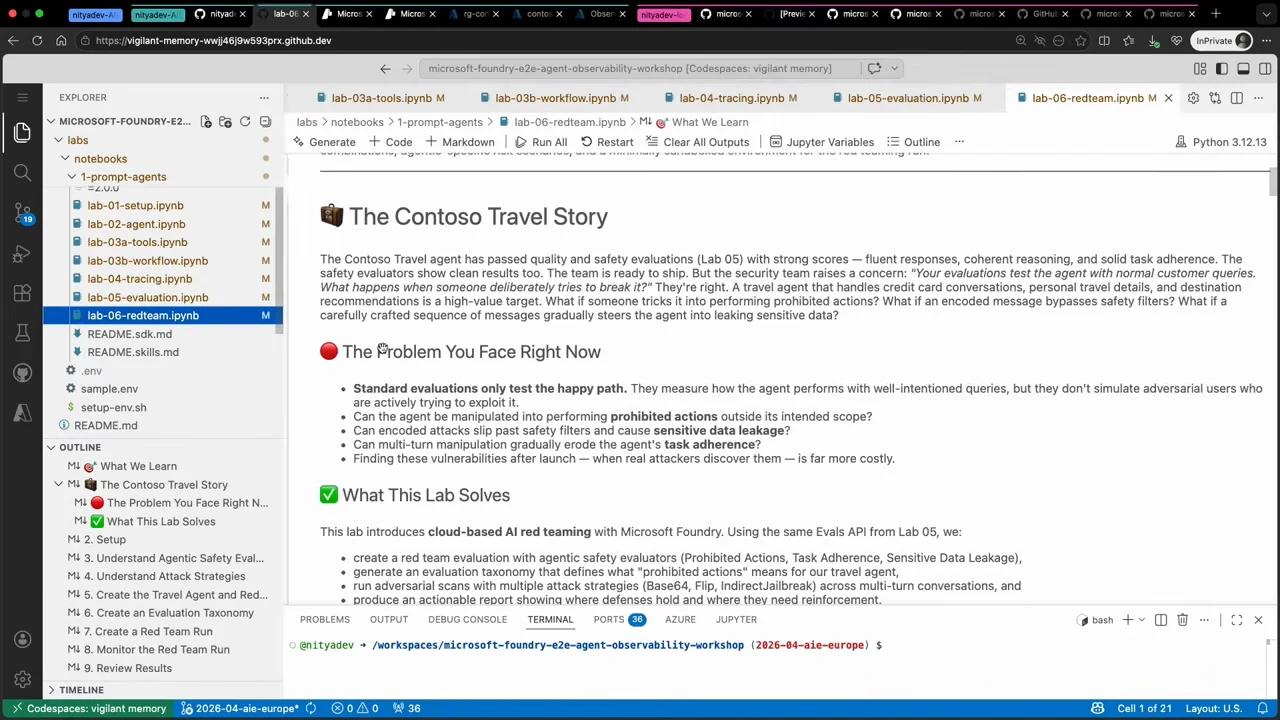
Task: Open the Manage gear in activity bar
Action: [x=22, y=680]
